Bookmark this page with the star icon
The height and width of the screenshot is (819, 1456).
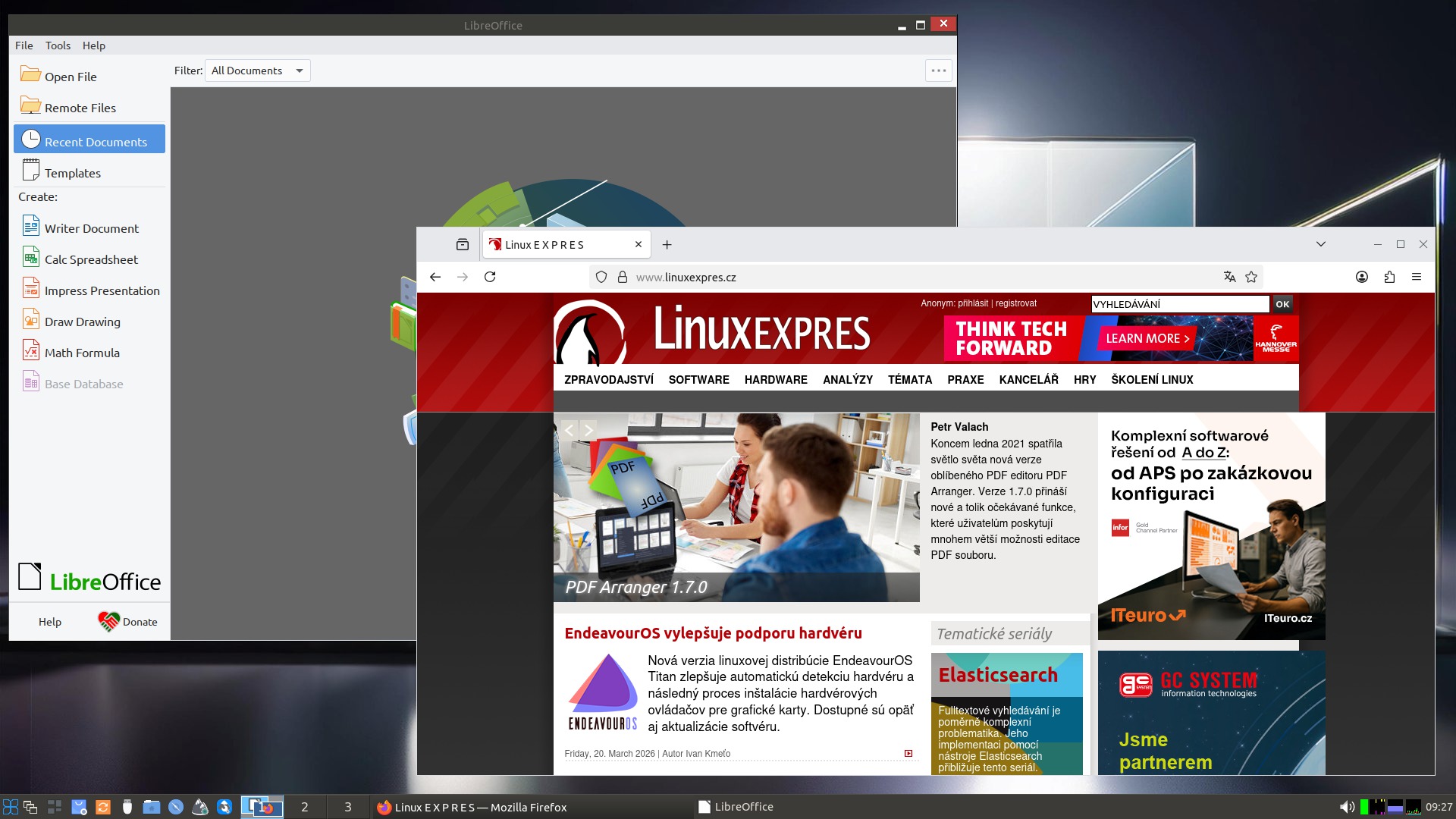click(x=1251, y=277)
